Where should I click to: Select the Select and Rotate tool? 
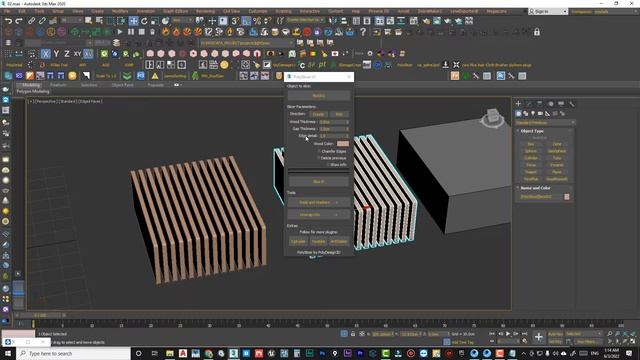pos(144,21)
